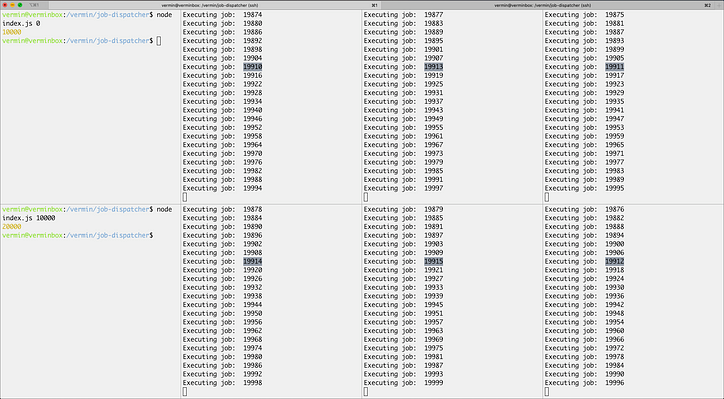Screen dimensions: 724x399
Task: Select the line 'Executing job: 19875'
Action: tap(584, 15)
